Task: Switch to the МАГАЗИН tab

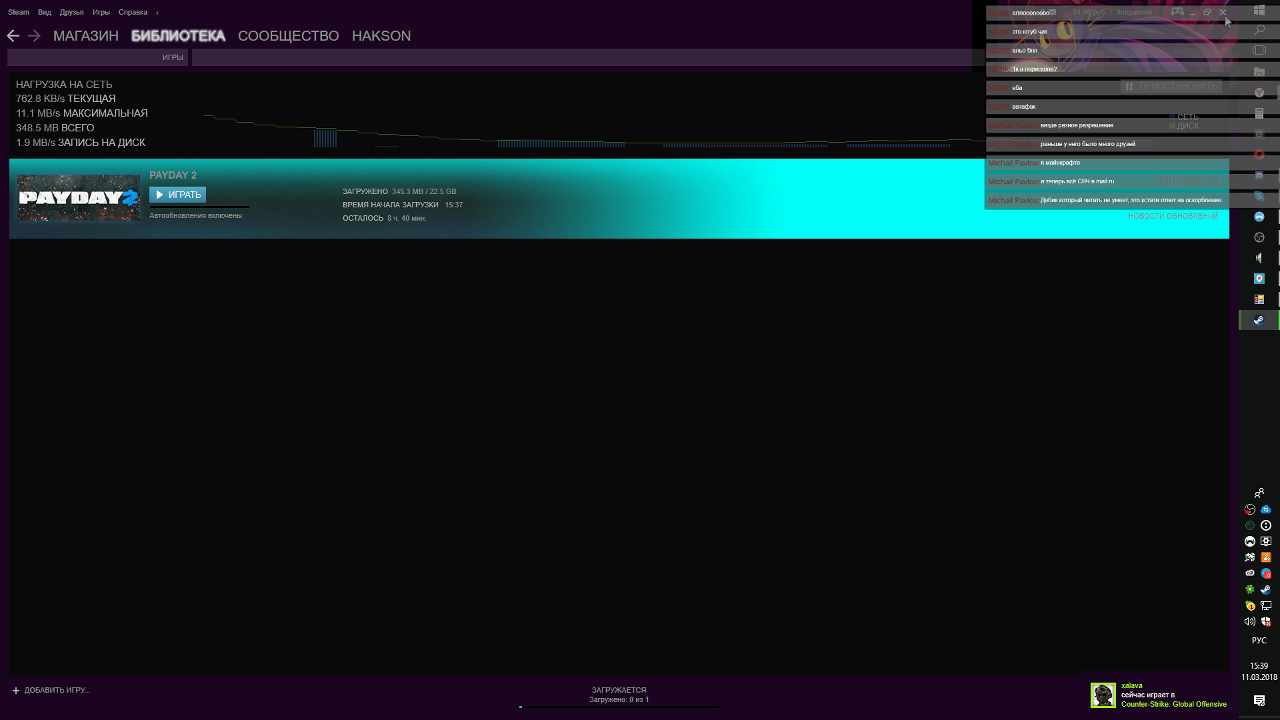Action: (x=86, y=36)
